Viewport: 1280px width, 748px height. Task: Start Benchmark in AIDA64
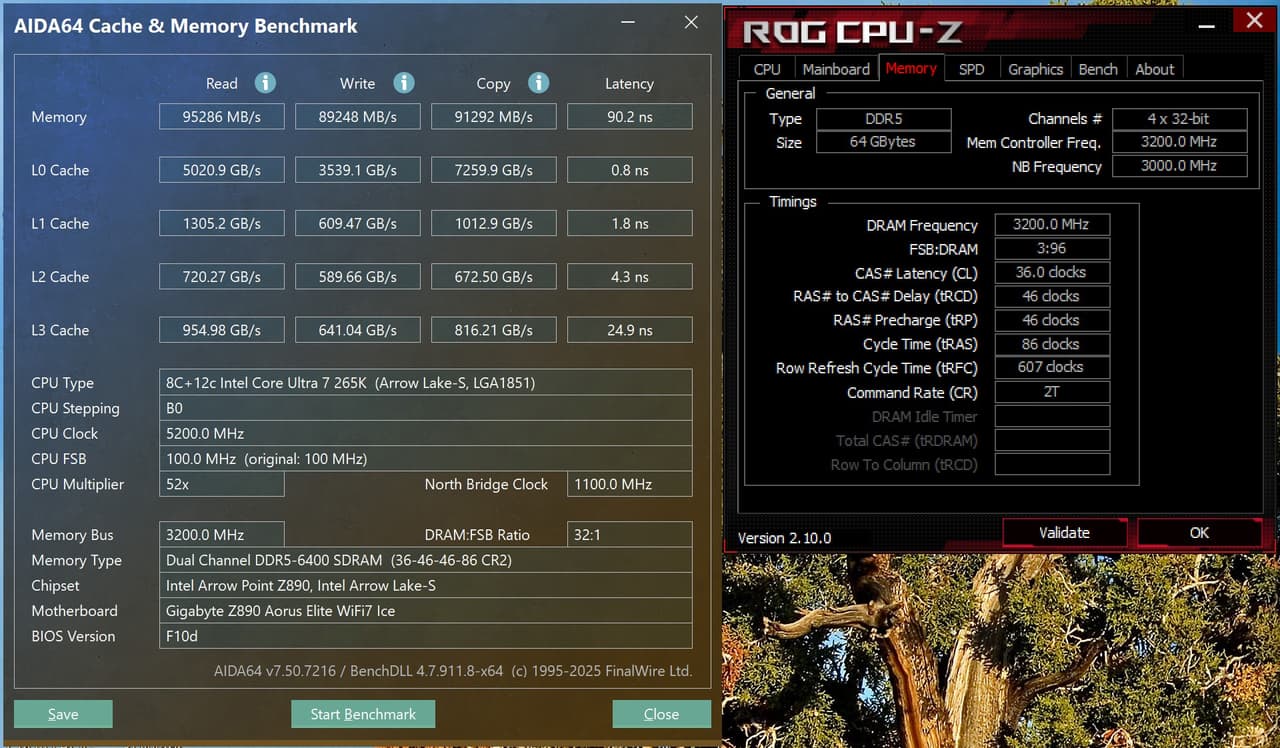click(x=363, y=714)
